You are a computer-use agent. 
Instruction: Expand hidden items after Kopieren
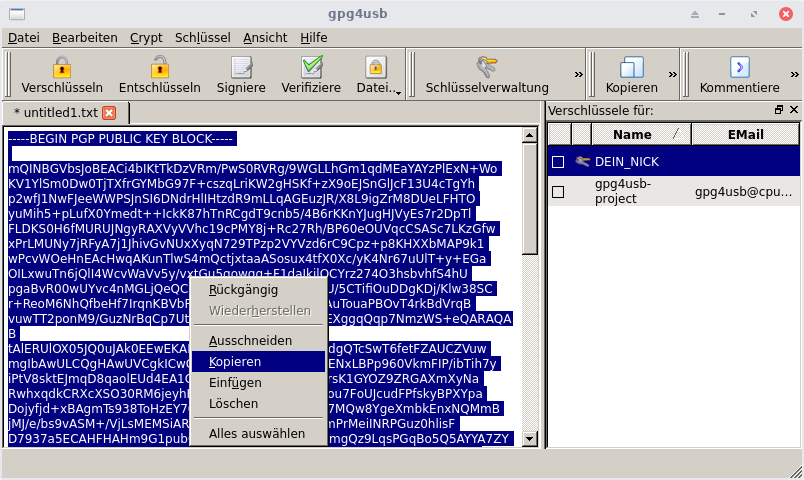pyautogui.click(x=673, y=75)
